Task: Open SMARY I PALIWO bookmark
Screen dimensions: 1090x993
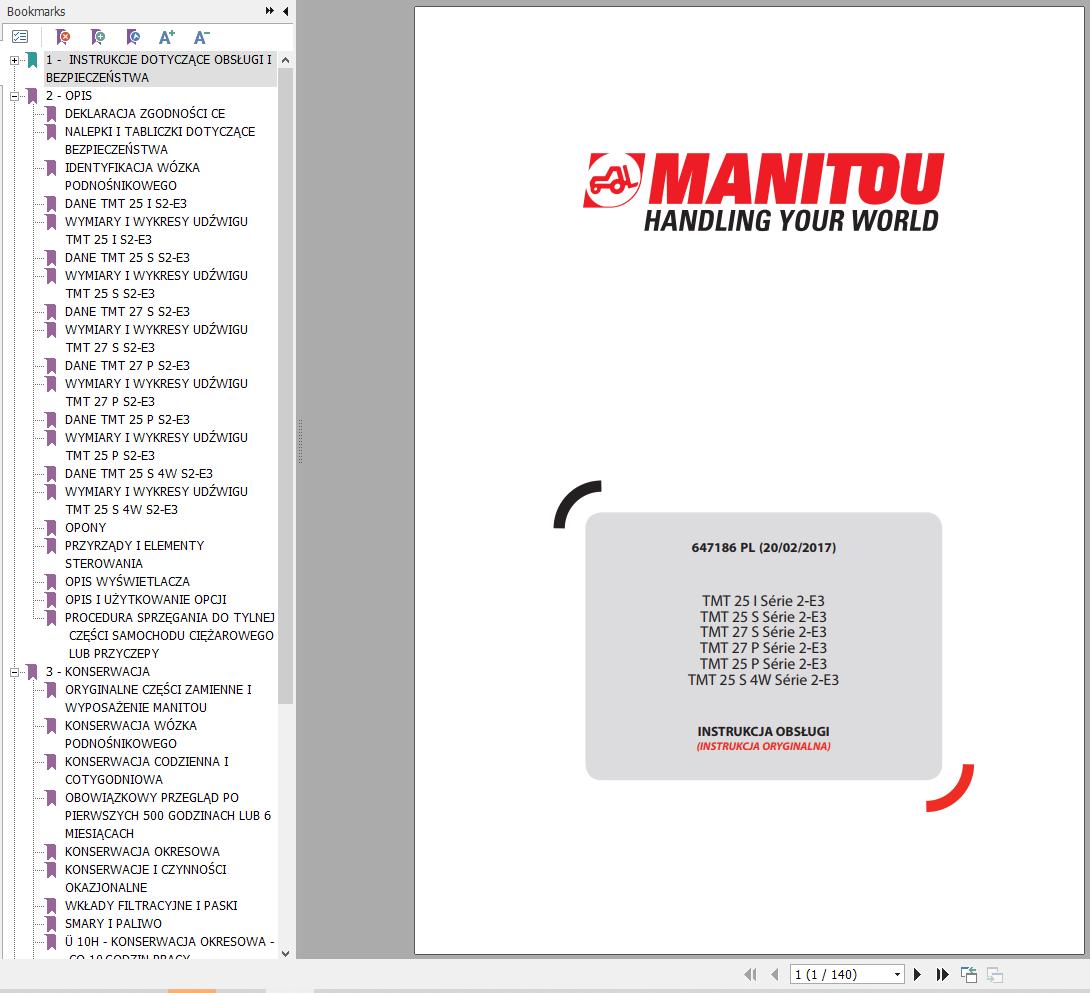Action: tap(113, 924)
